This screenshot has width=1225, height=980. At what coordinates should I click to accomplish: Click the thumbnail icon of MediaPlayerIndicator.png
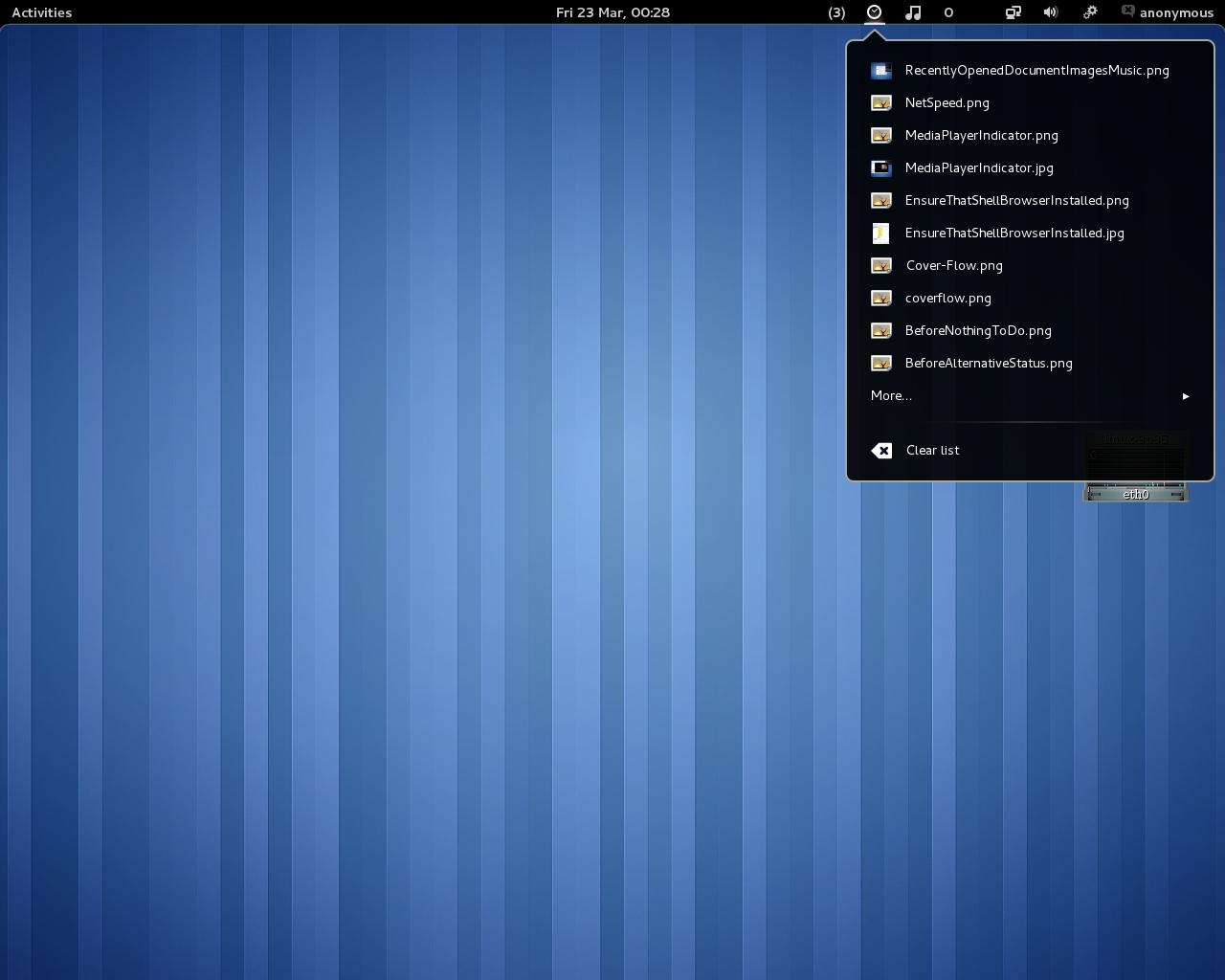(881, 136)
